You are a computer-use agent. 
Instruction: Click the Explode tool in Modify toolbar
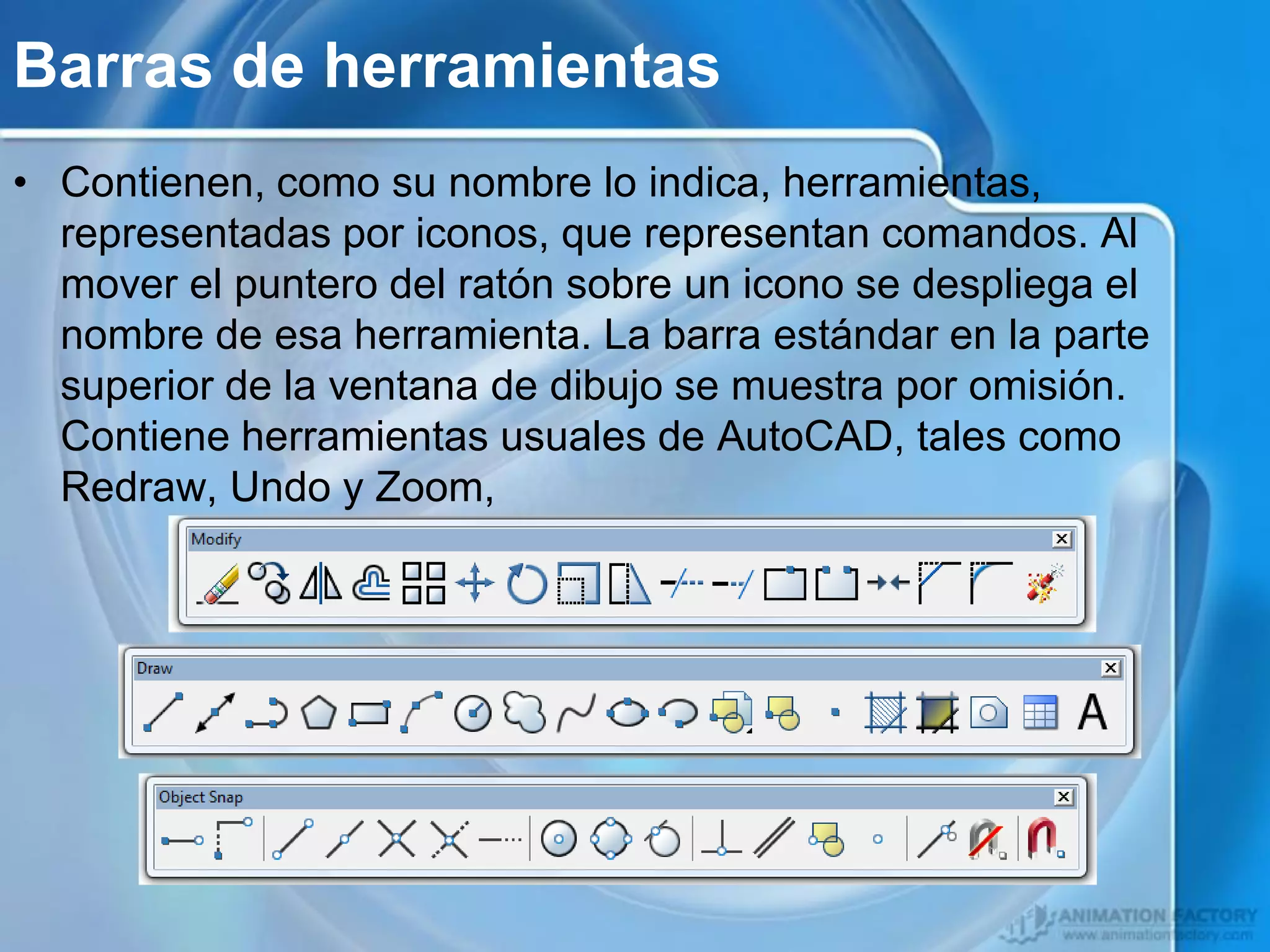pyautogui.click(x=1045, y=583)
